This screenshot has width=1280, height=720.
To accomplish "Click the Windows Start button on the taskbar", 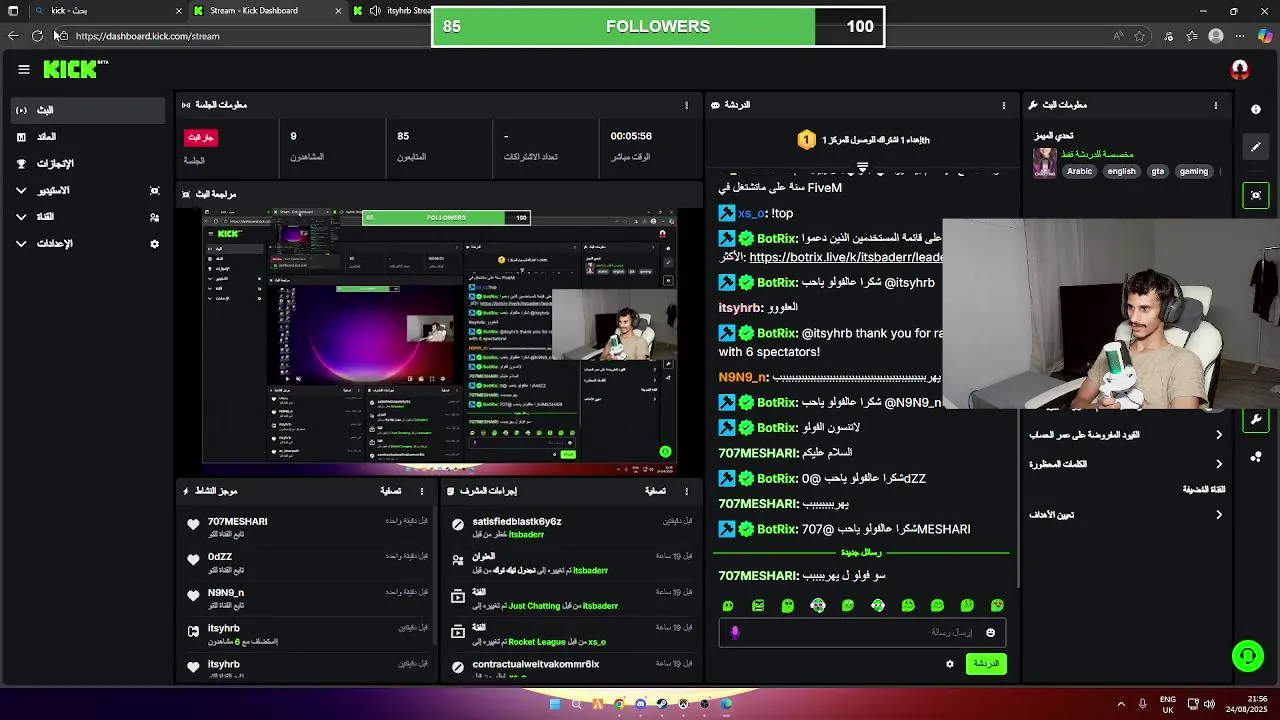I will click(x=555, y=704).
